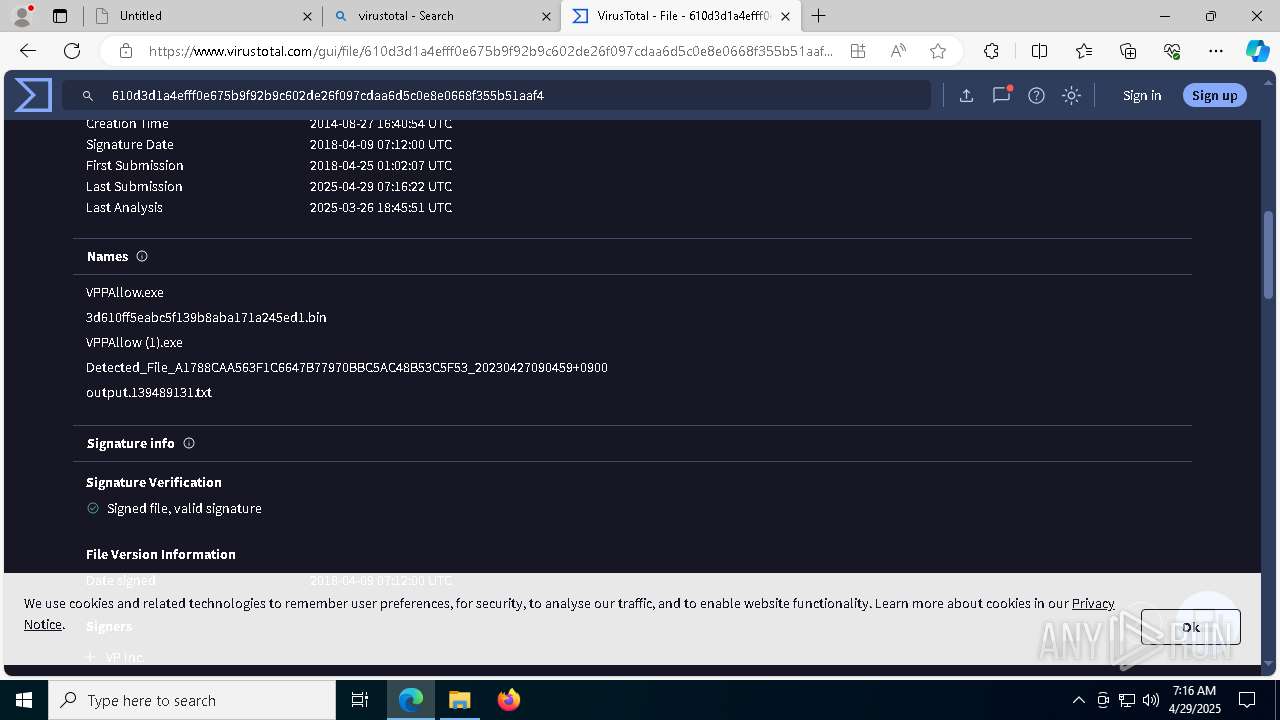Open the Favorites list
The image size is (1280, 720).
pos(1084,51)
